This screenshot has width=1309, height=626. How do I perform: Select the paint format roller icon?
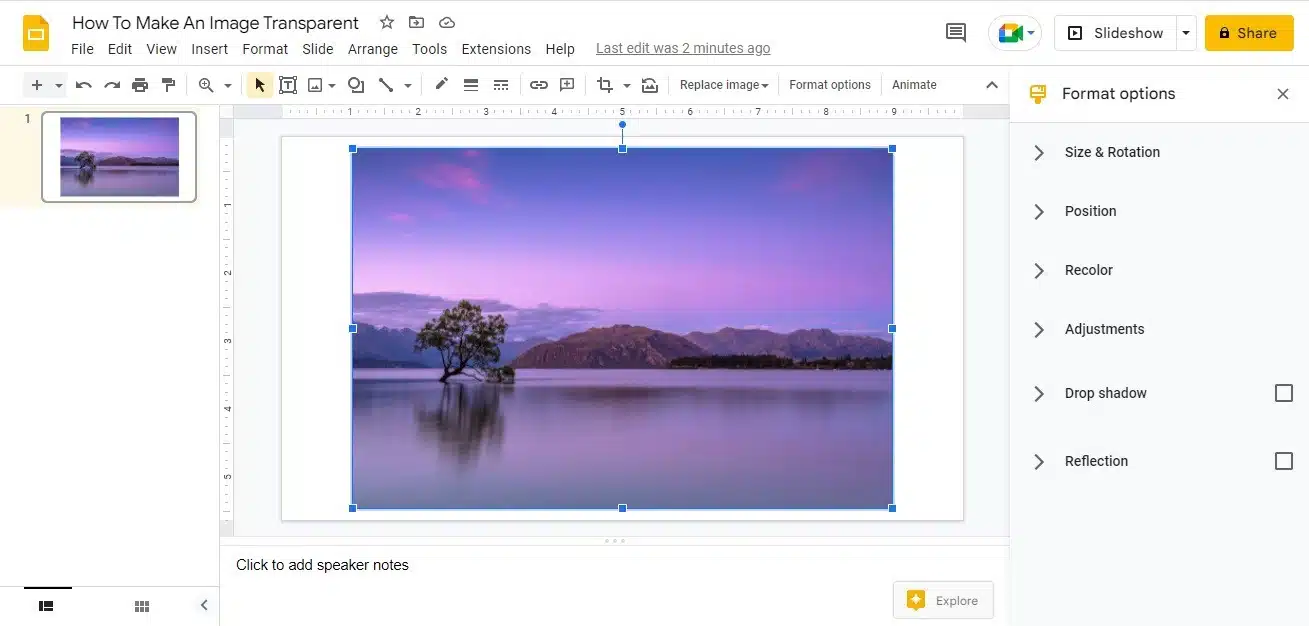(x=168, y=85)
